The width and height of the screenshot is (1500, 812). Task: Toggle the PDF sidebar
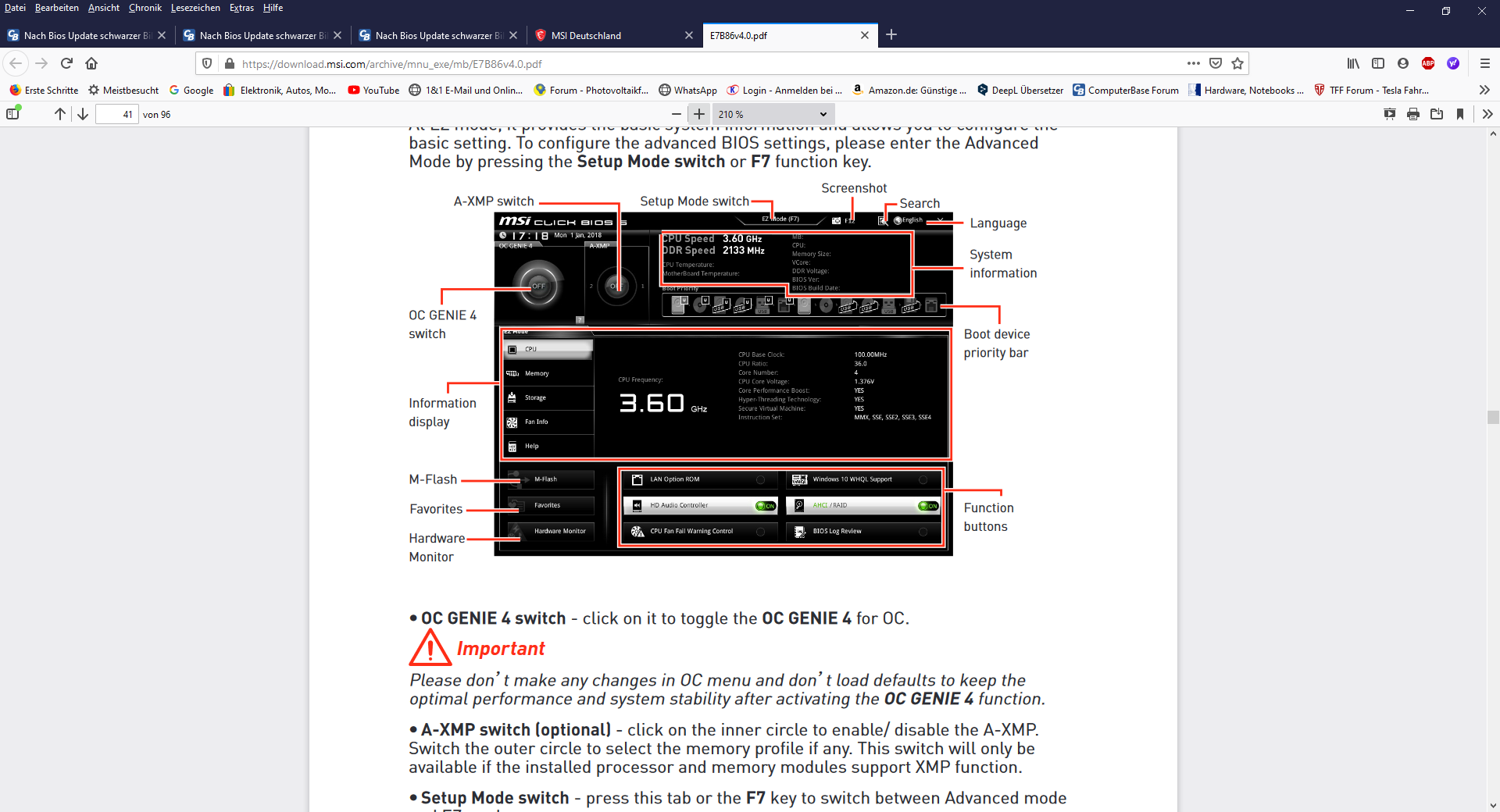click(13, 114)
